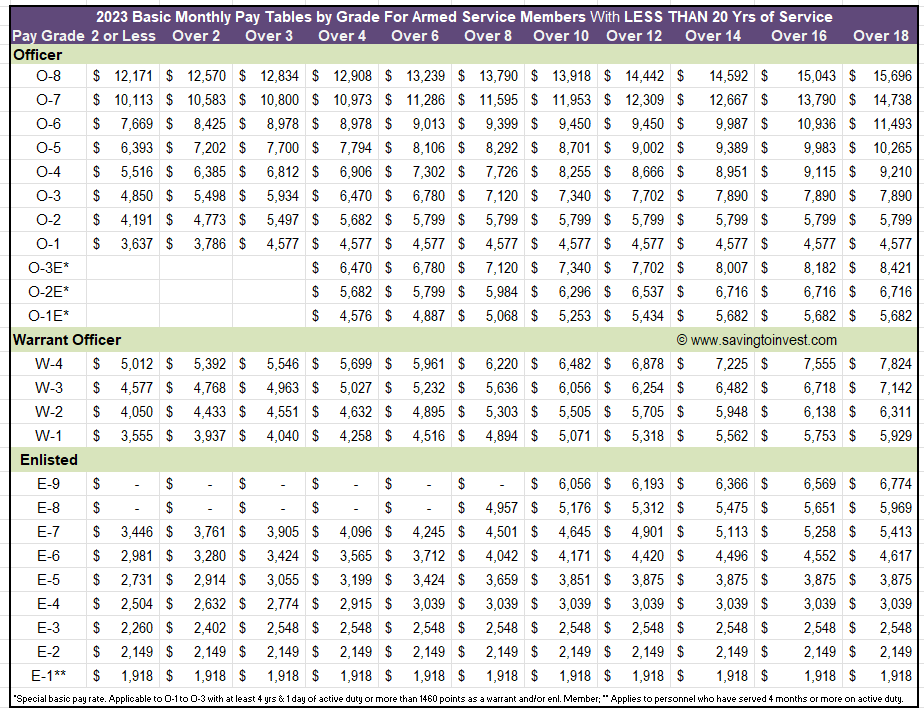Screen dimensions: 924x708
Task: Click the 'Over 18' column header
Action: tap(881, 36)
